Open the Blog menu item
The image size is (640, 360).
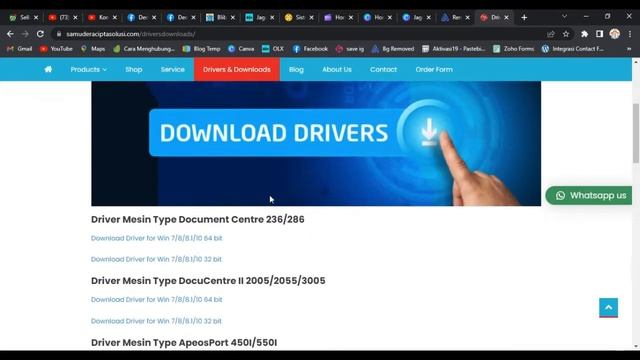coord(296,69)
